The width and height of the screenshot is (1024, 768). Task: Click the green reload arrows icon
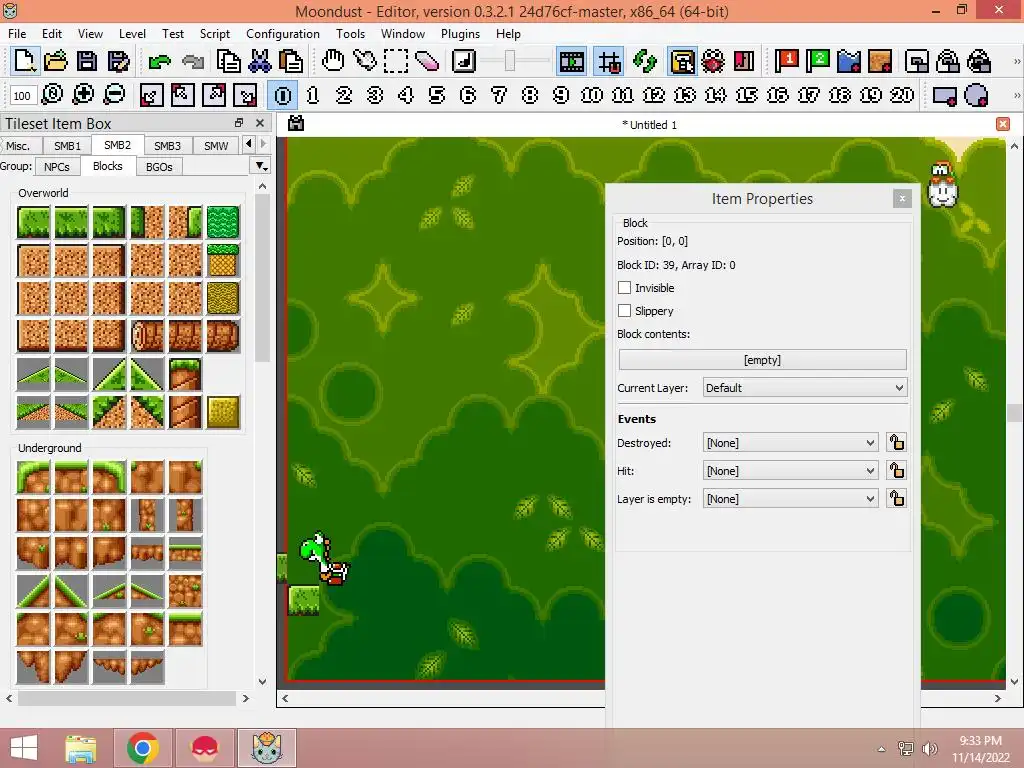tap(645, 62)
